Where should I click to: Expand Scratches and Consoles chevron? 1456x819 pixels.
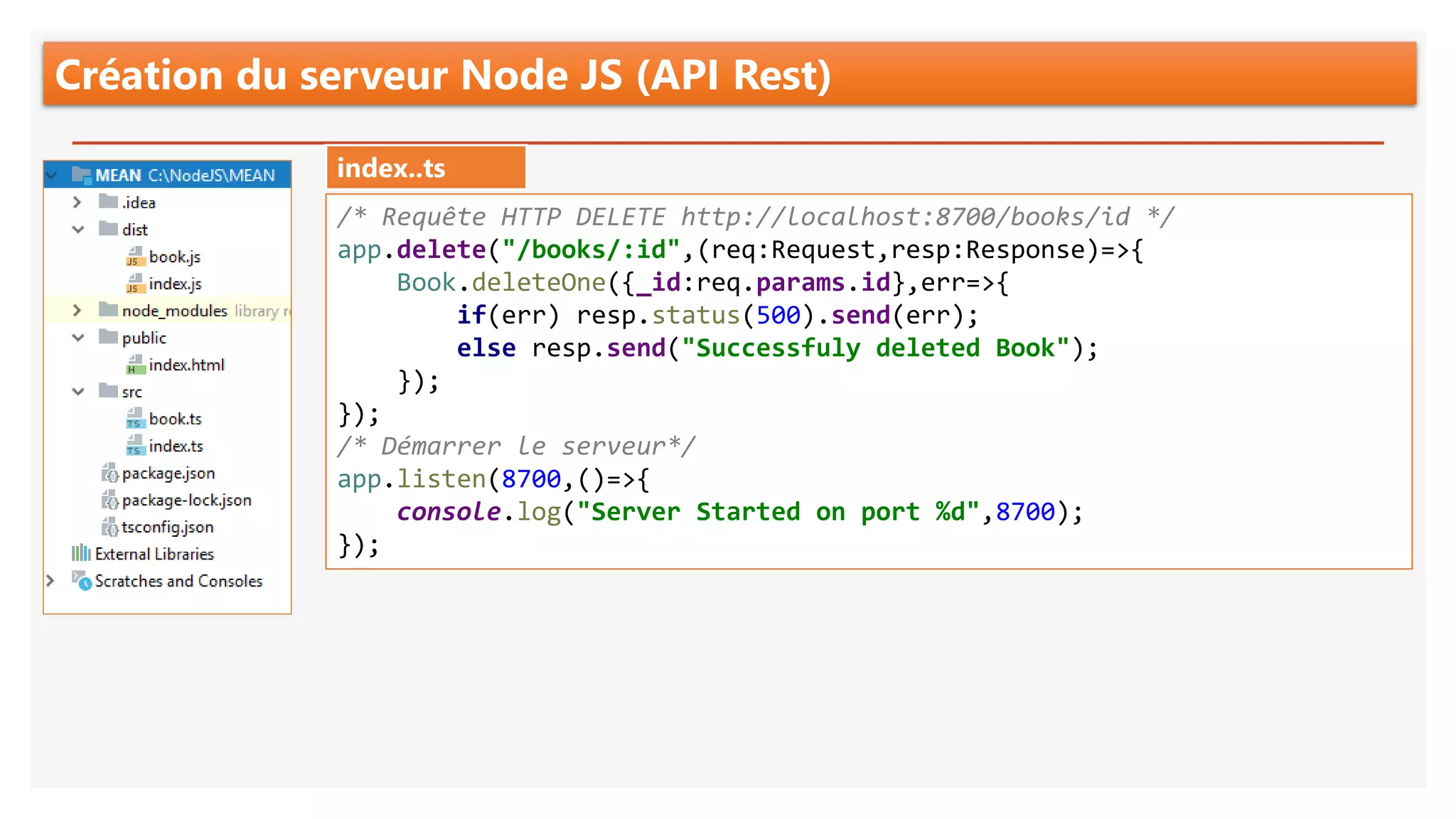click(x=50, y=580)
